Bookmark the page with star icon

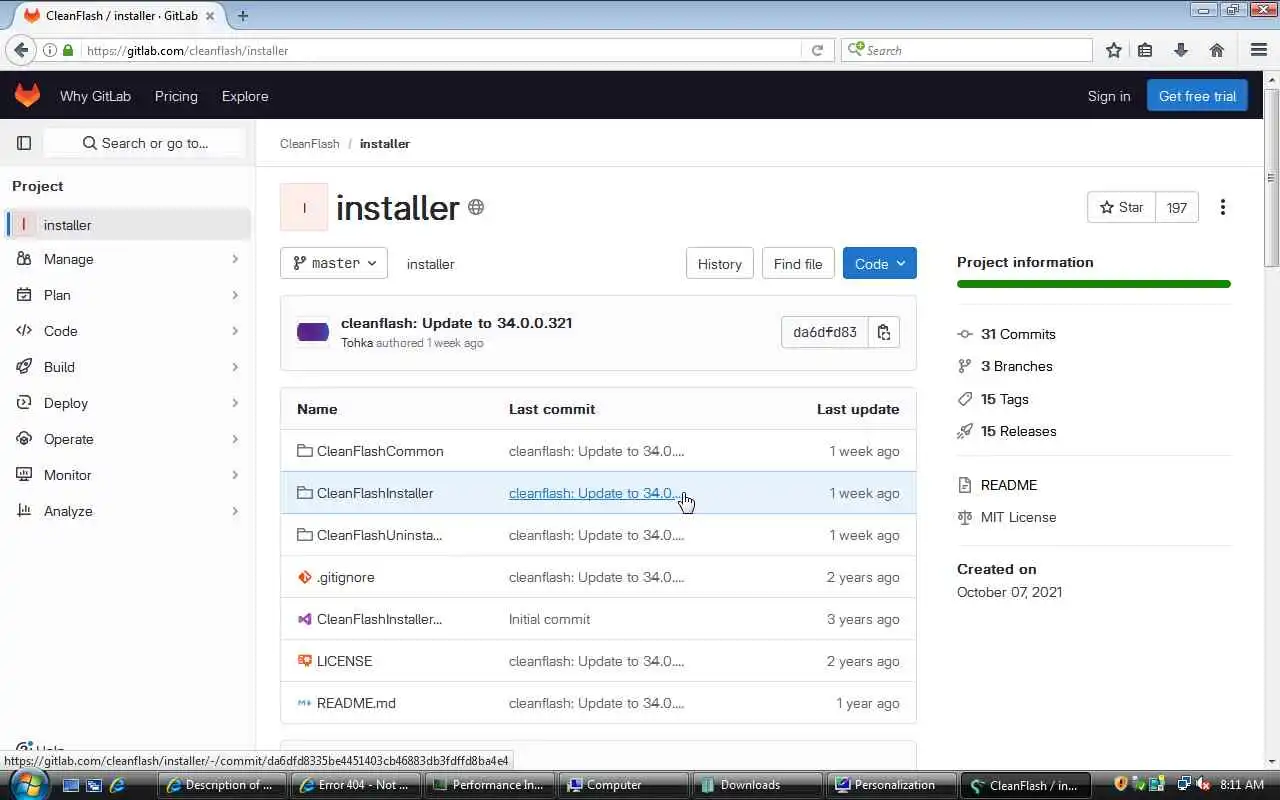tap(1113, 50)
